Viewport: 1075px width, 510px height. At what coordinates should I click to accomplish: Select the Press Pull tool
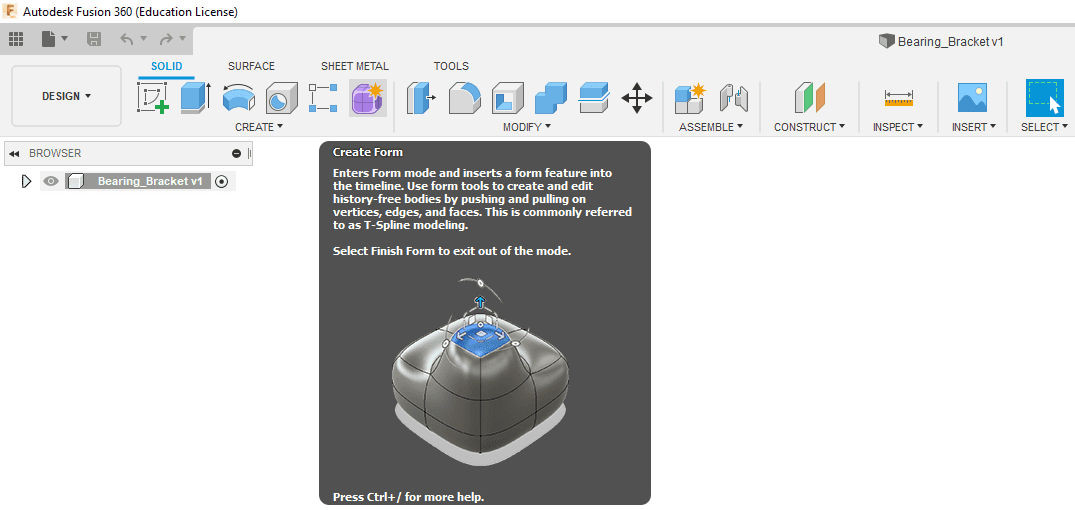[x=421, y=98]
